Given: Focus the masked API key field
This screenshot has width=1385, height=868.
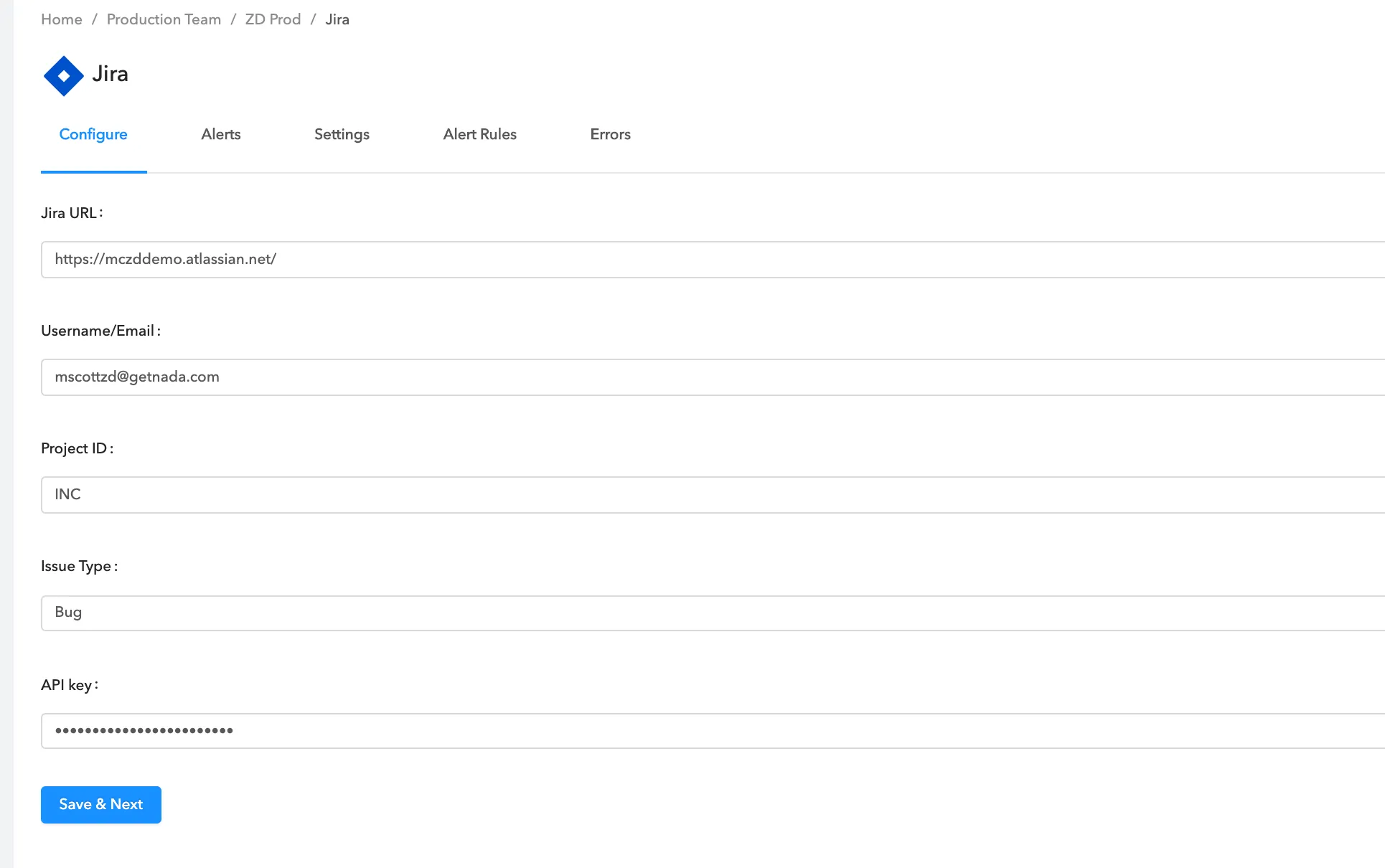Looking at the screenshot, I should tap(710, 731).
